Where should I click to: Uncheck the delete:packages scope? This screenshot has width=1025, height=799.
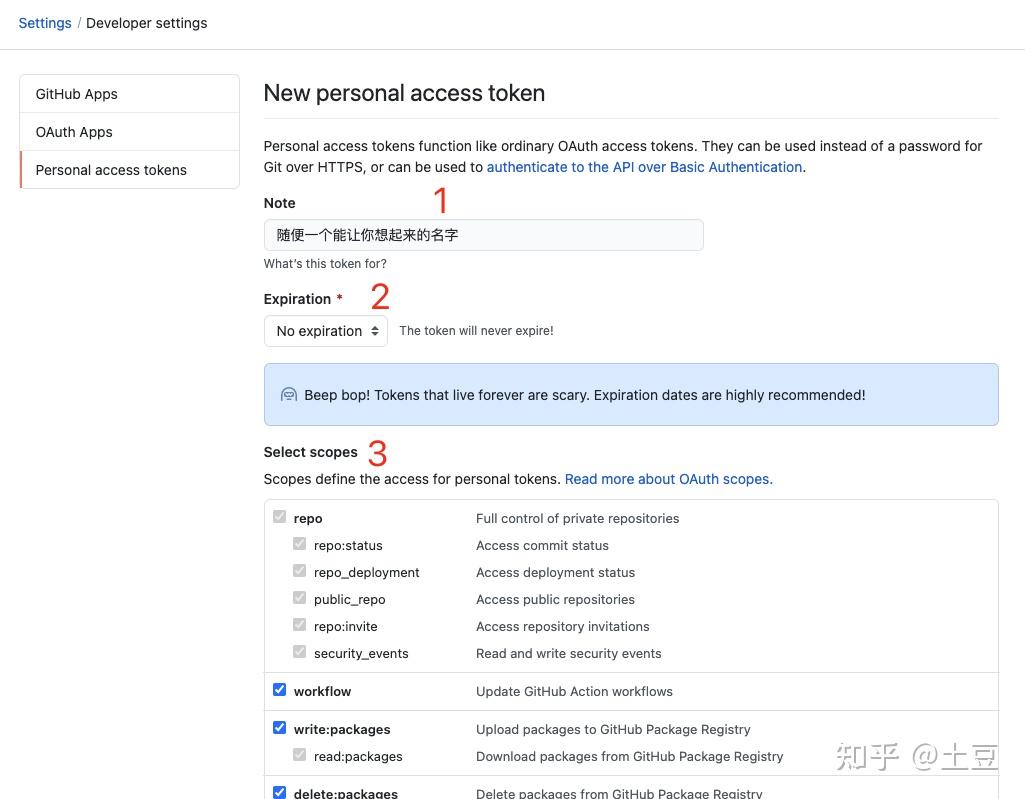pyautogui.click(x=279, y=791)
